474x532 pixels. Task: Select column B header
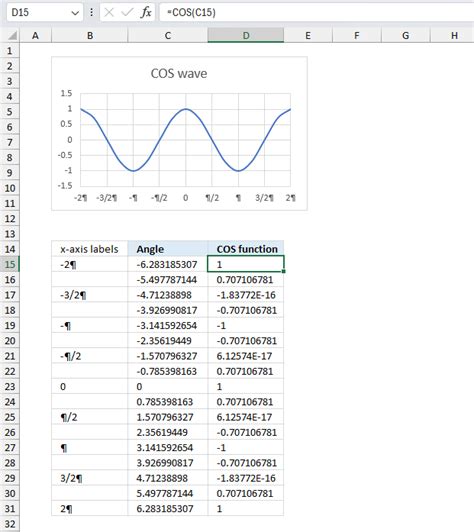pyautogui.click(x=90, y=35)
